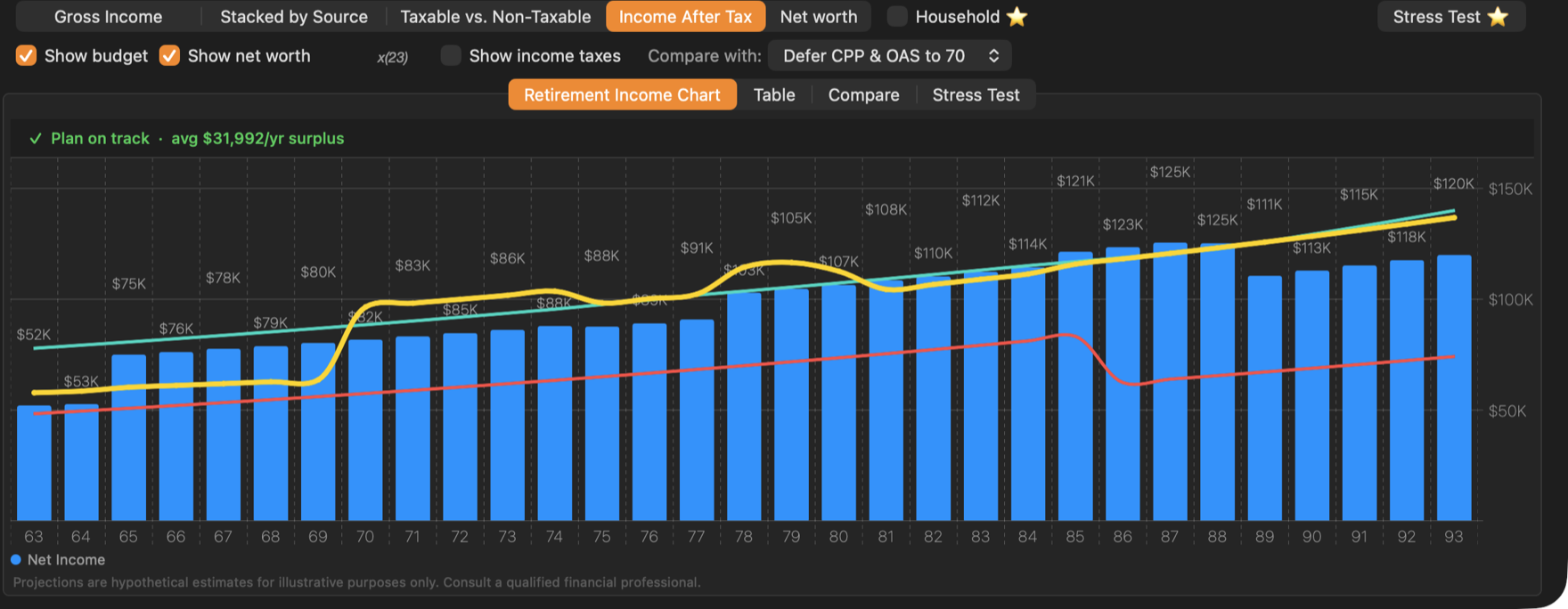Click the star icon beside Household
This screenshot has width=1568, height=609.
1017,16
